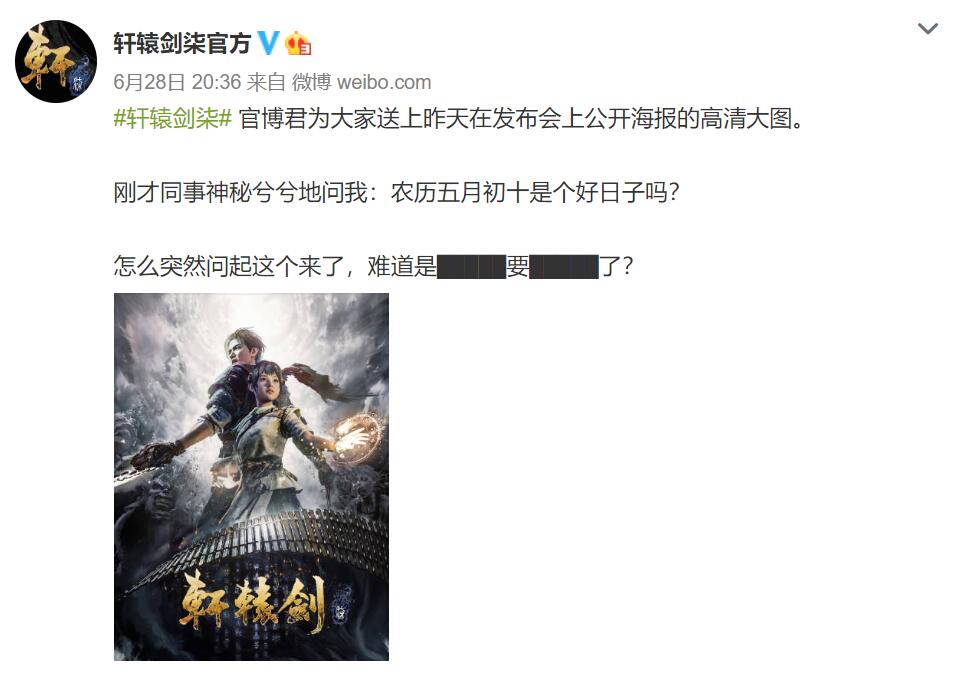Click the line mentioning 农历五月初十
This screenshot has width=965, height=676.
[x=396, y=193]
